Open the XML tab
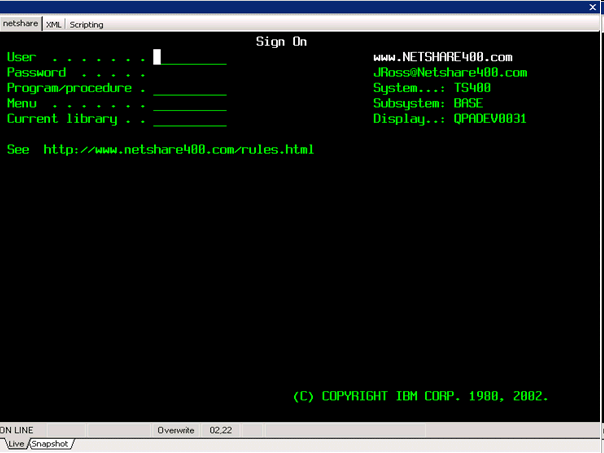The width and height of the screenshot is (604, 453). point(54,25)
